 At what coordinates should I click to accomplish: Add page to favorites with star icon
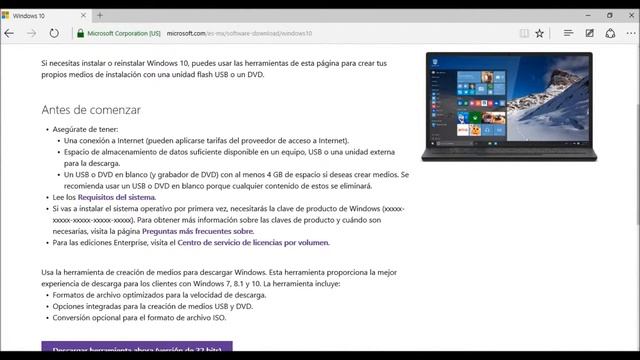pyautogui.click(x=540, y=33)
